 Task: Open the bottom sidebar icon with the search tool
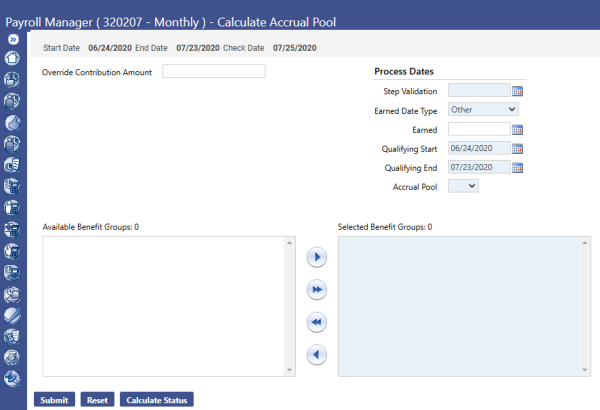point(12,379)
